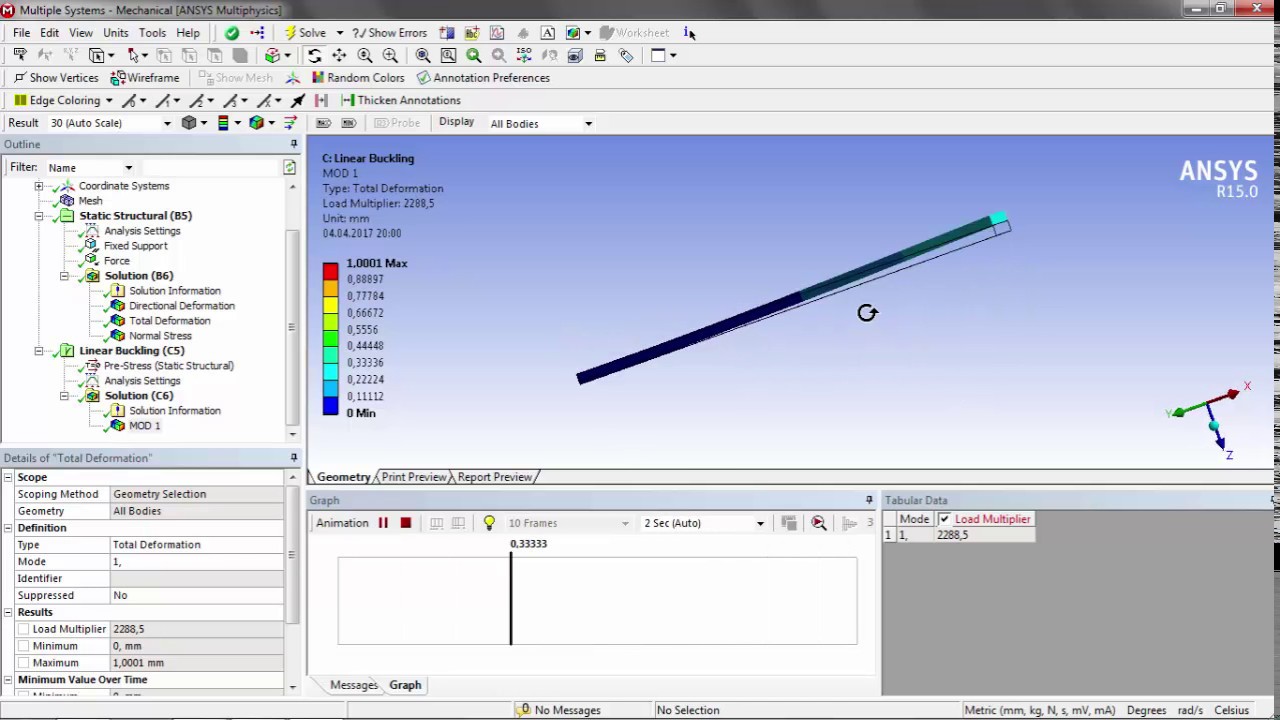Open the Edit menu
Screen dimensions: 1280x720
pyautogui.click(x=49, y=33)
